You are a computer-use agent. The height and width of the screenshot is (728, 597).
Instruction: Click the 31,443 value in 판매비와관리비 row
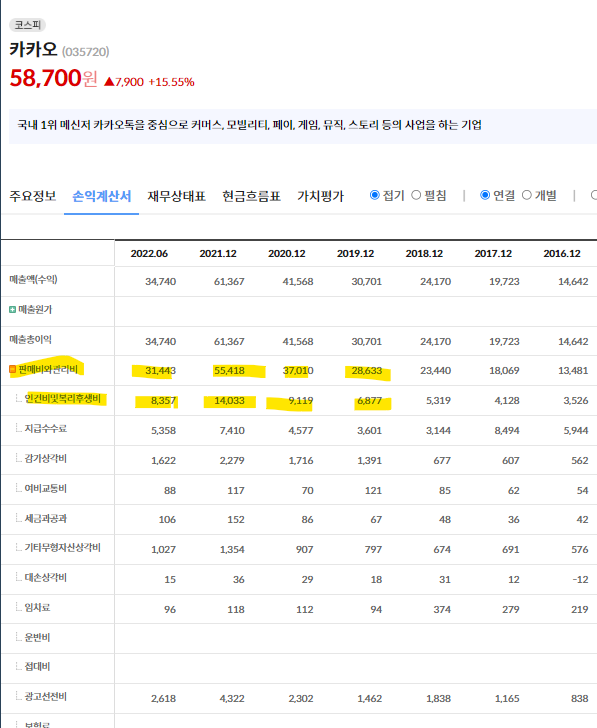tap(161, 371)
